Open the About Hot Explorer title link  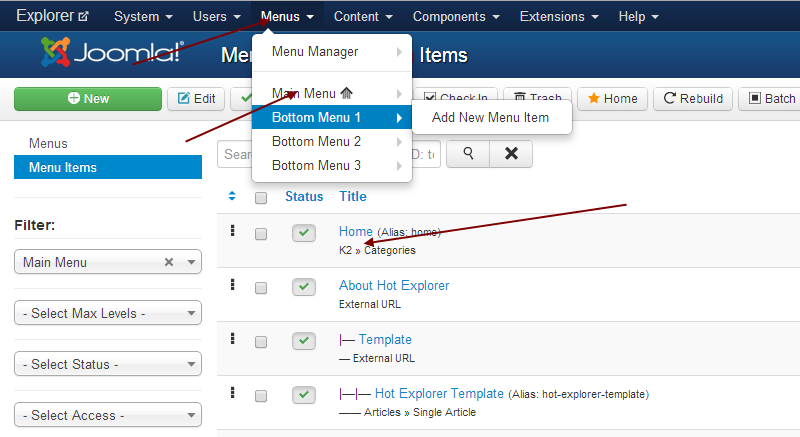[394, 285]
